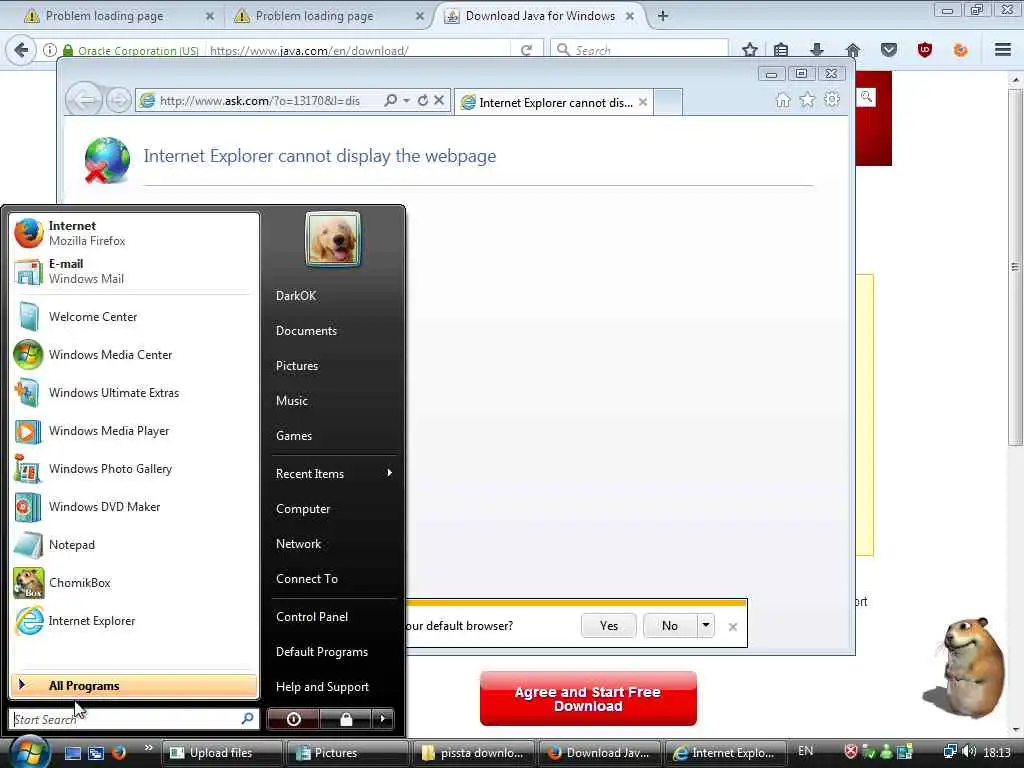Click No on default browser prompt

(x=670, y=626)
